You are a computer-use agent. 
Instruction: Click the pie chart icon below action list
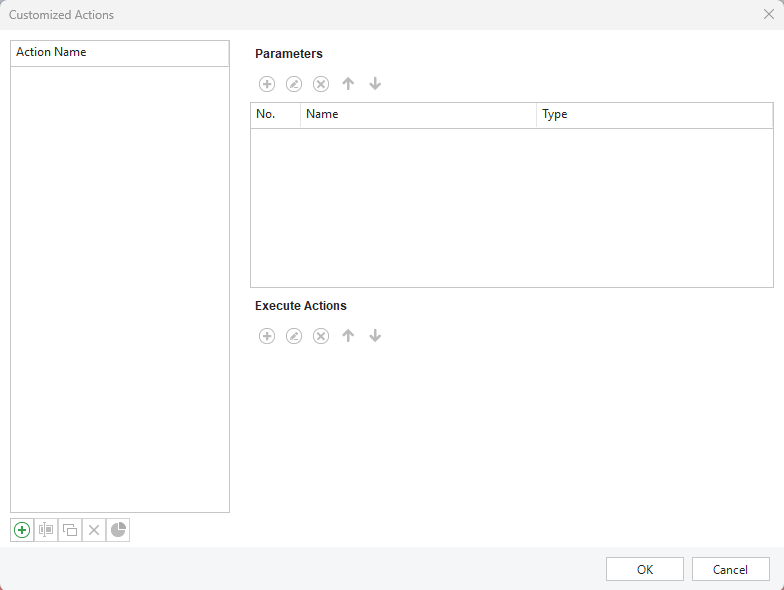click(x=118, y=530)
